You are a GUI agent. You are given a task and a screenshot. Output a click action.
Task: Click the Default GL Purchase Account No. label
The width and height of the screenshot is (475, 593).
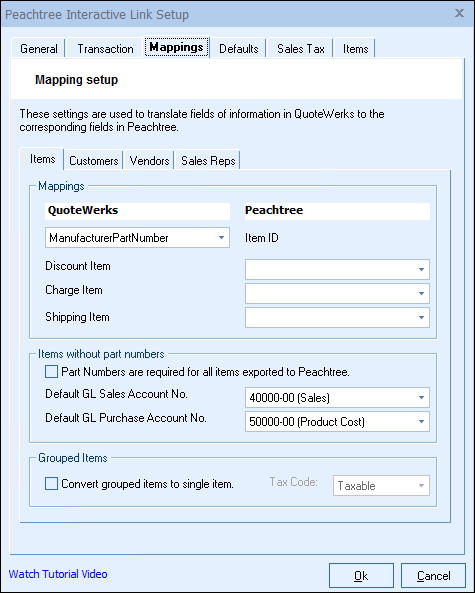click(x=126, y=418)
